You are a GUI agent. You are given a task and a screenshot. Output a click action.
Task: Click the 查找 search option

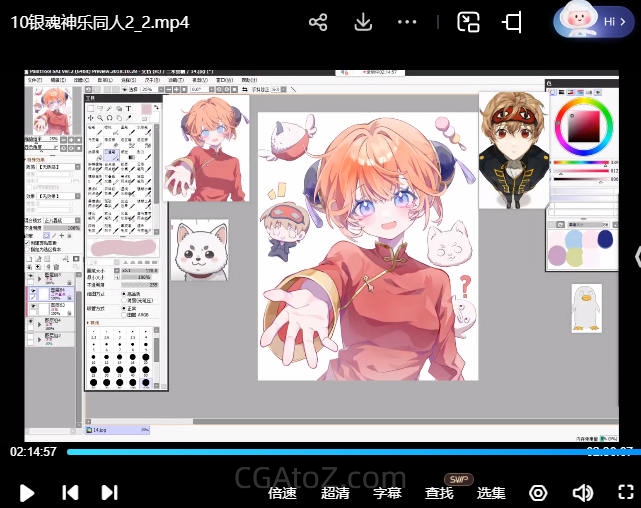[439, 493]
